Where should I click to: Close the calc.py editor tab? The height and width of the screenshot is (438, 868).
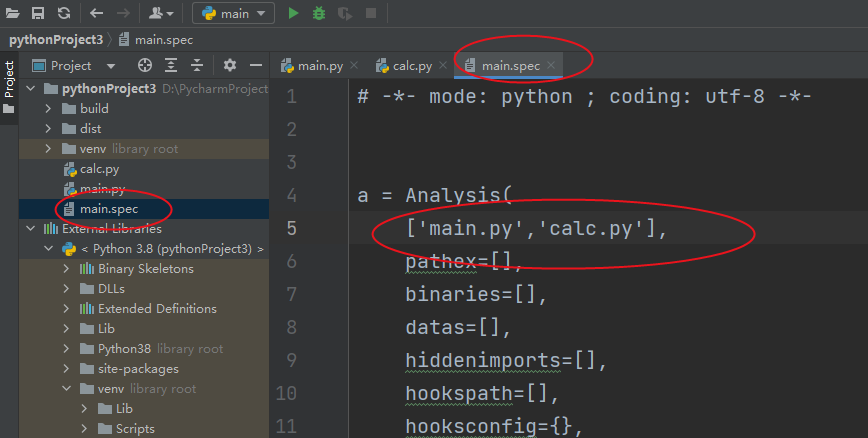[443, 65]
